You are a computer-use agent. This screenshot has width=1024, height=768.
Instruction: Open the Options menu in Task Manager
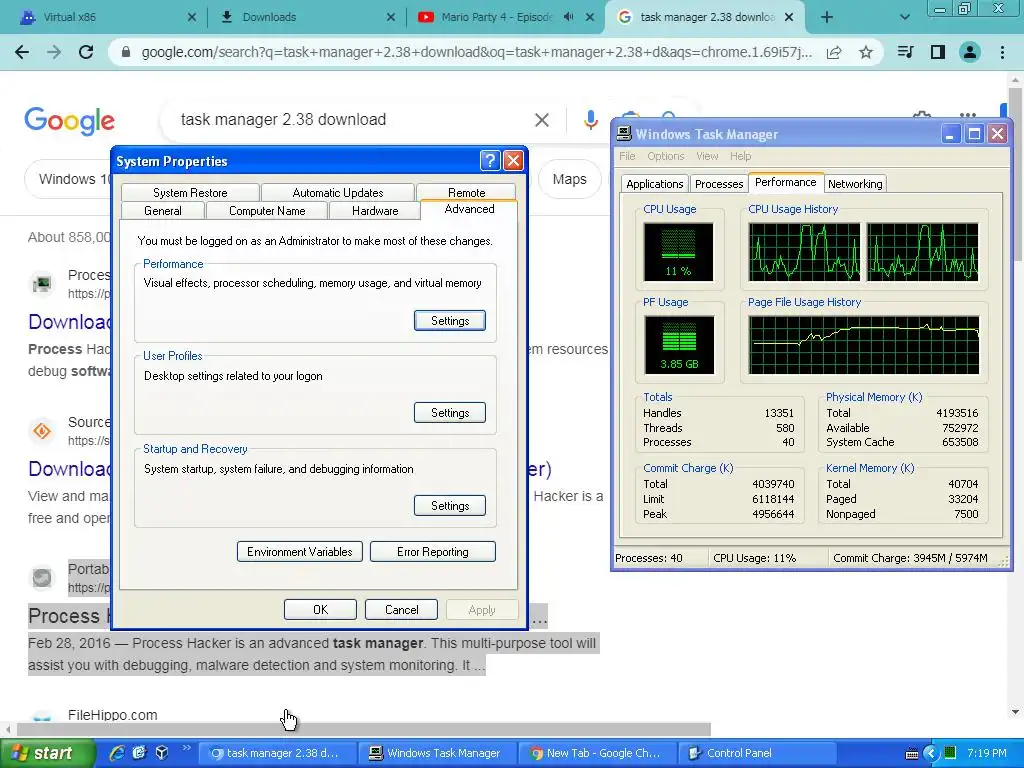point(665,156)
